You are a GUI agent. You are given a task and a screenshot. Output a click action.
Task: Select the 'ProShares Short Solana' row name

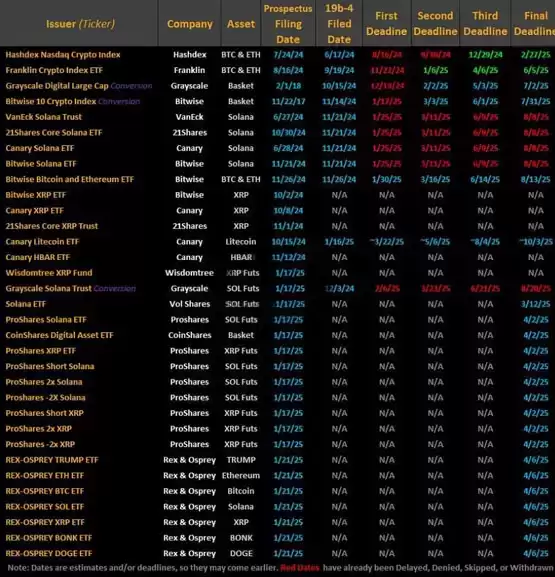point(50,366)
